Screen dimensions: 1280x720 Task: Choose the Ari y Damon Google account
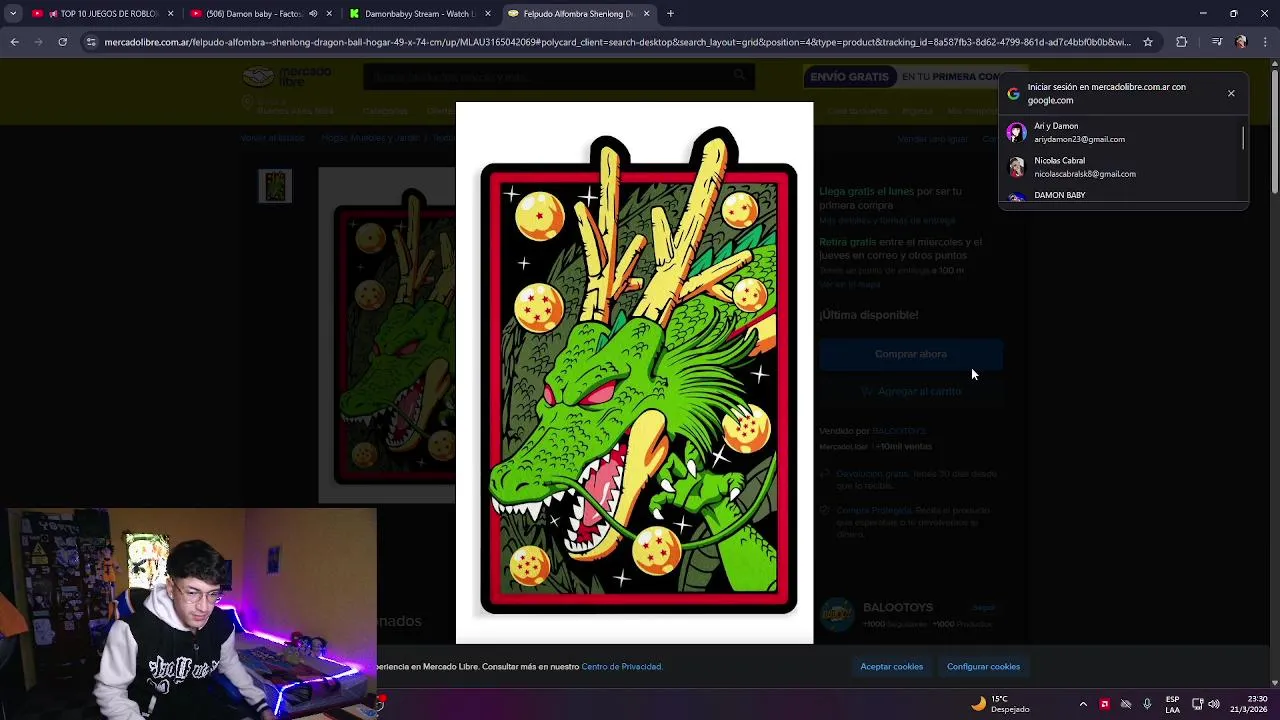click(x=1120, y=132)
